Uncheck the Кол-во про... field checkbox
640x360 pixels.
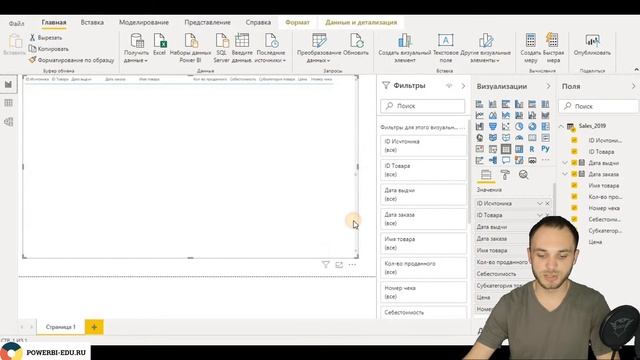point(574,197)
